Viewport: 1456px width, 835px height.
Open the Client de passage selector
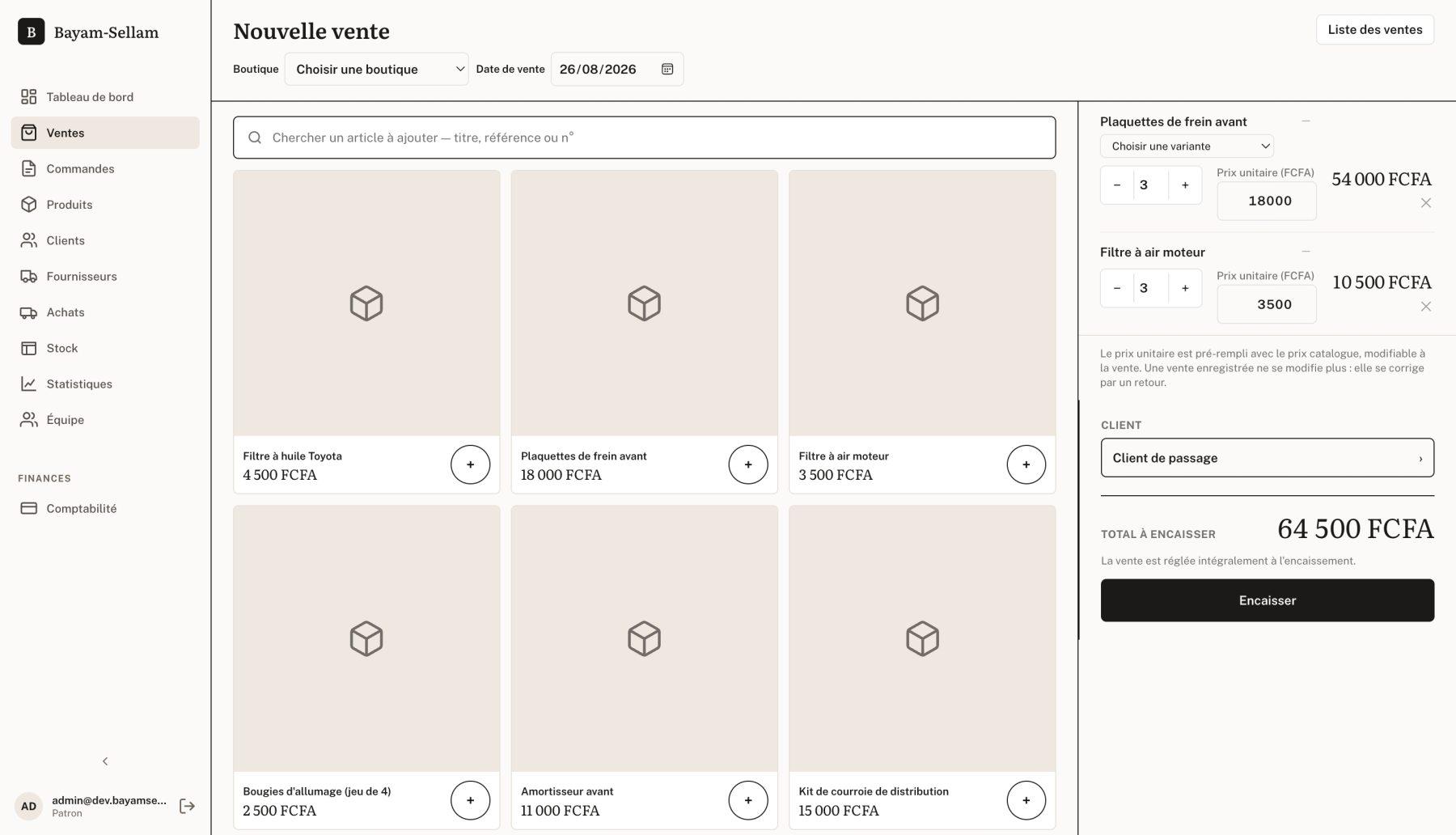click(1268, 458)
